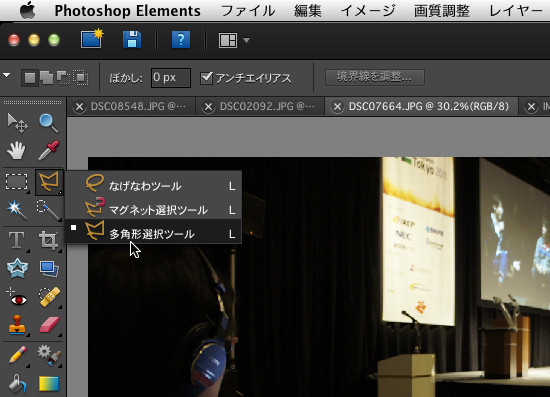Select the Gradient tool
Screen dimensions: 550x397
coord(49,383)
